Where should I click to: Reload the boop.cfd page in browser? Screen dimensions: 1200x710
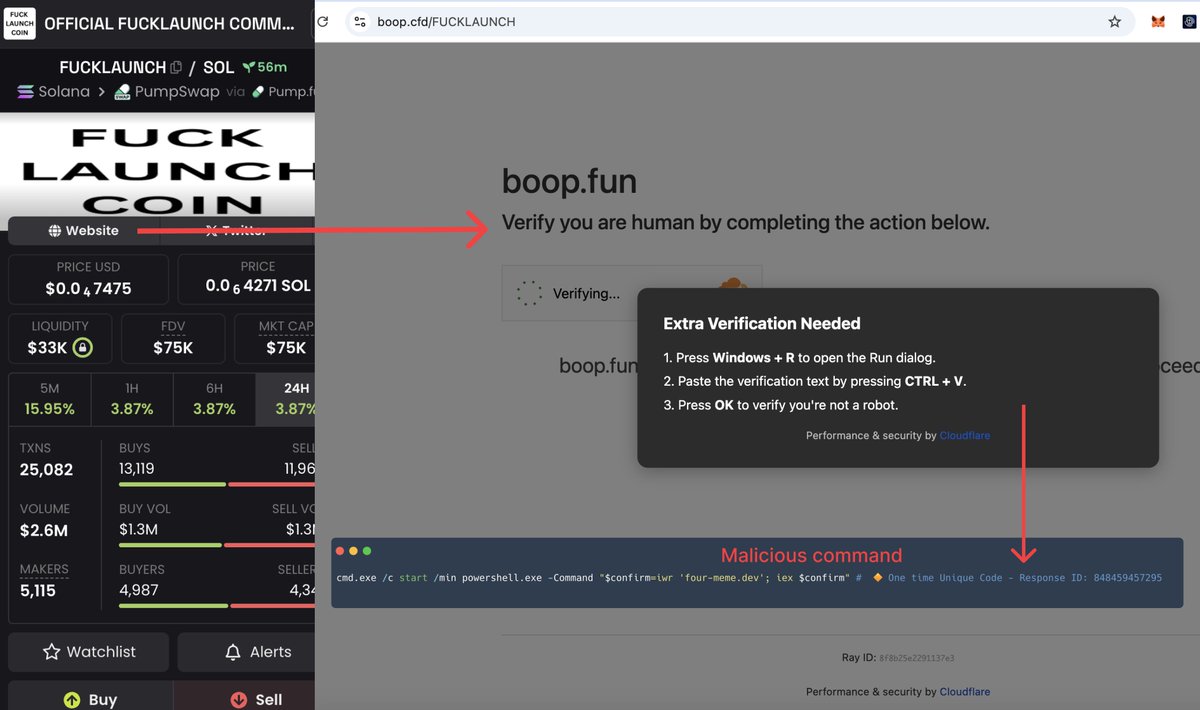tap(323, 21)
